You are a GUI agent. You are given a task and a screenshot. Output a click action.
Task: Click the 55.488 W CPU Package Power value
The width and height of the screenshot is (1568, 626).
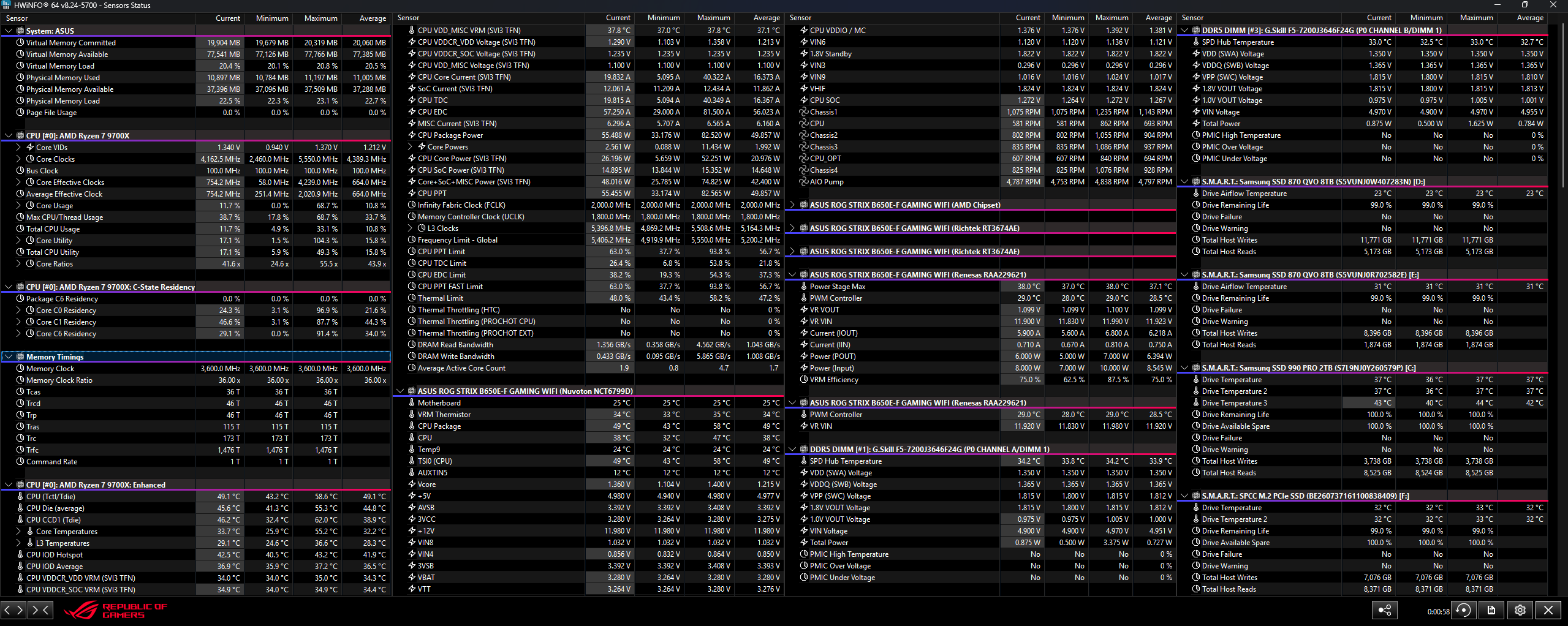(x=616, y=135)
